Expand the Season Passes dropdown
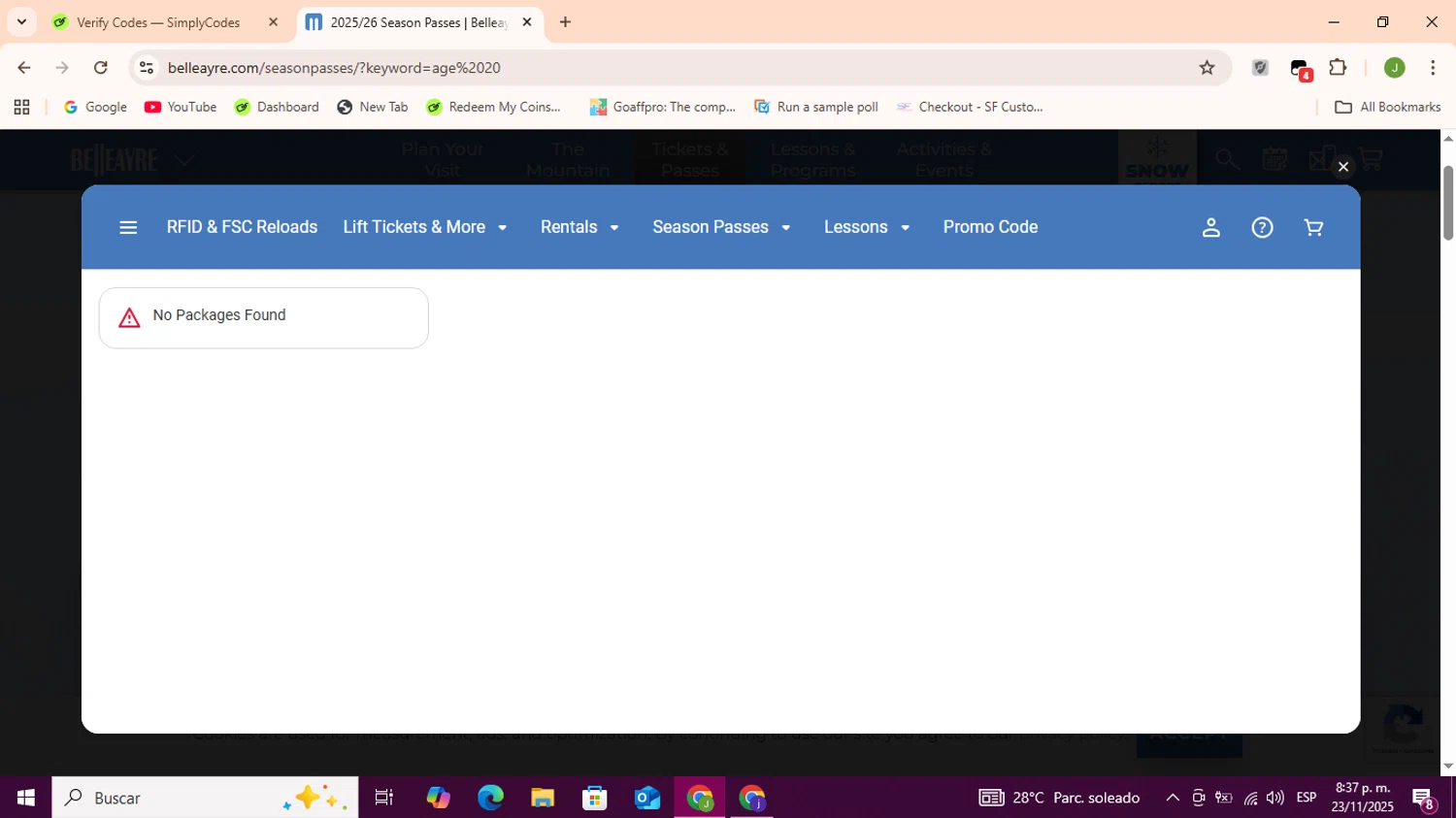This screenshot has height=818, width=1456. point(721,227)
